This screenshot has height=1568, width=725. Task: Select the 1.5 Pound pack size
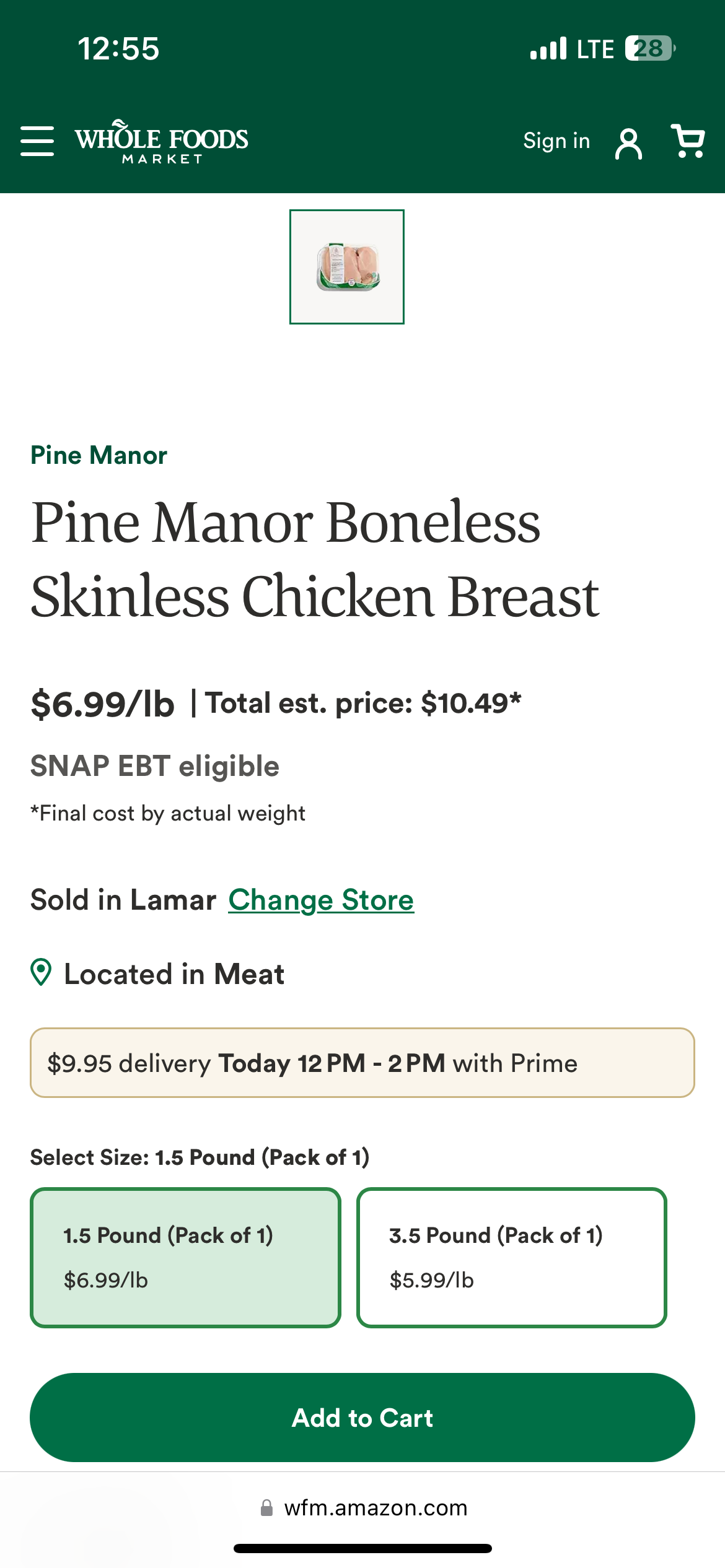pyautogui.click(x=185, y=1257)
